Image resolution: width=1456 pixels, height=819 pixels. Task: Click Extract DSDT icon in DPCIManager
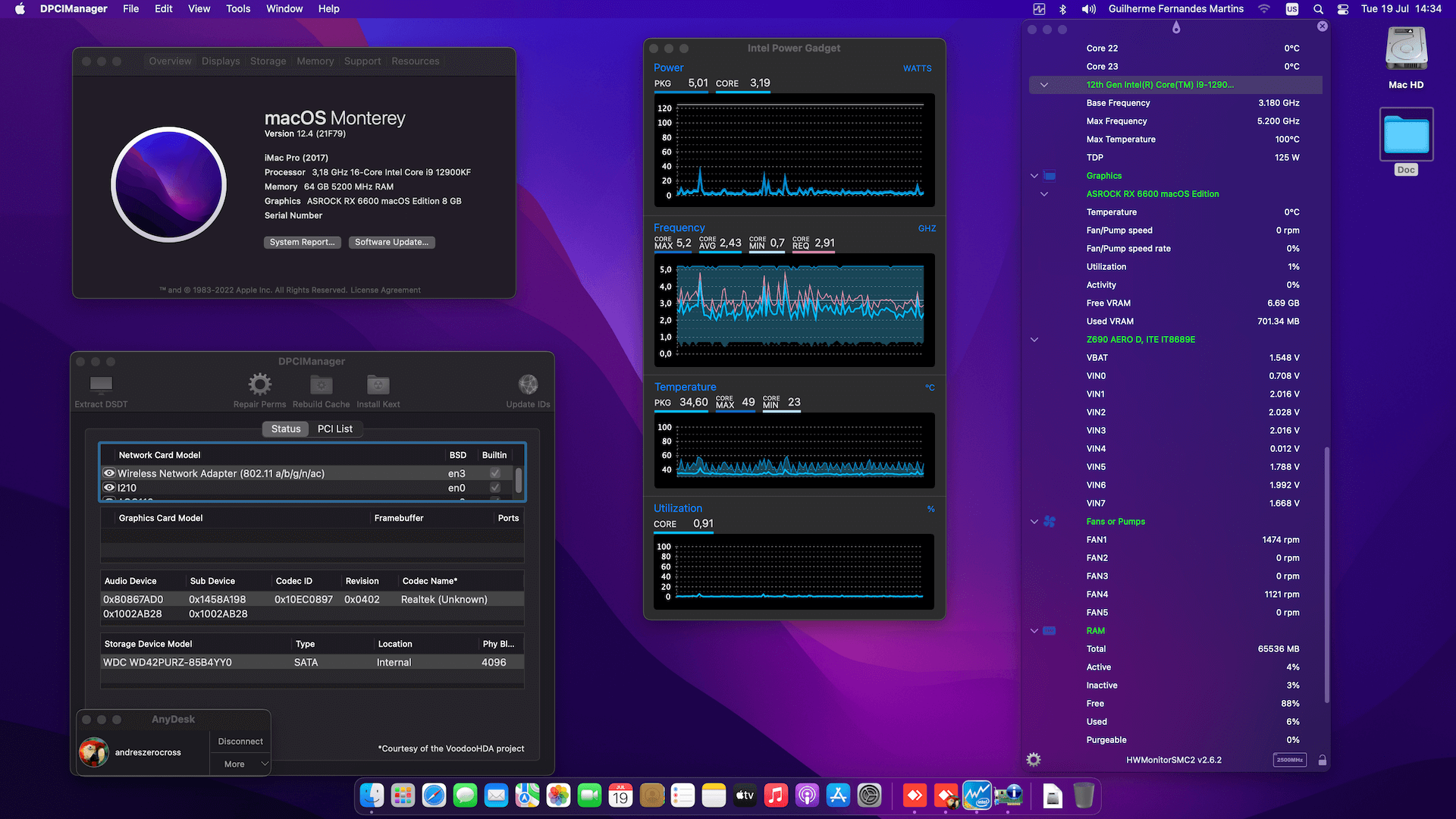coord(101,384)
